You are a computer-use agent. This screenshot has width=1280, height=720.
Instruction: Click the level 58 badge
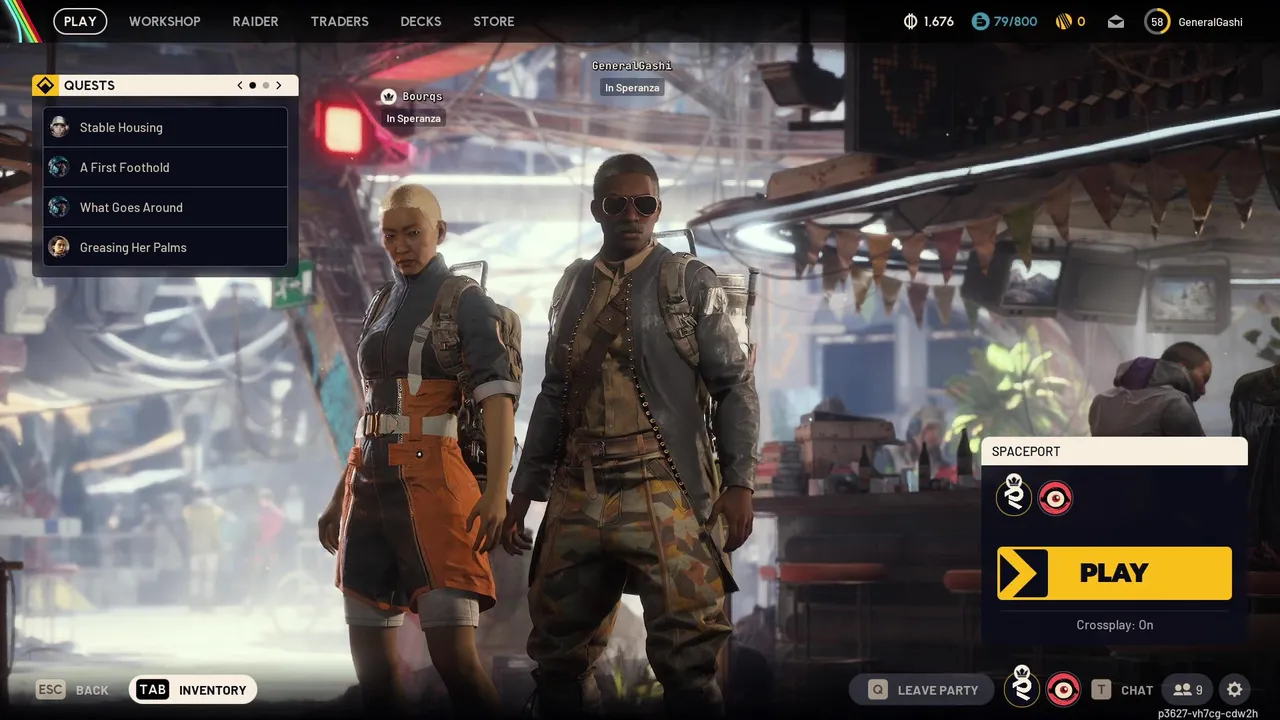(1157, 21)
